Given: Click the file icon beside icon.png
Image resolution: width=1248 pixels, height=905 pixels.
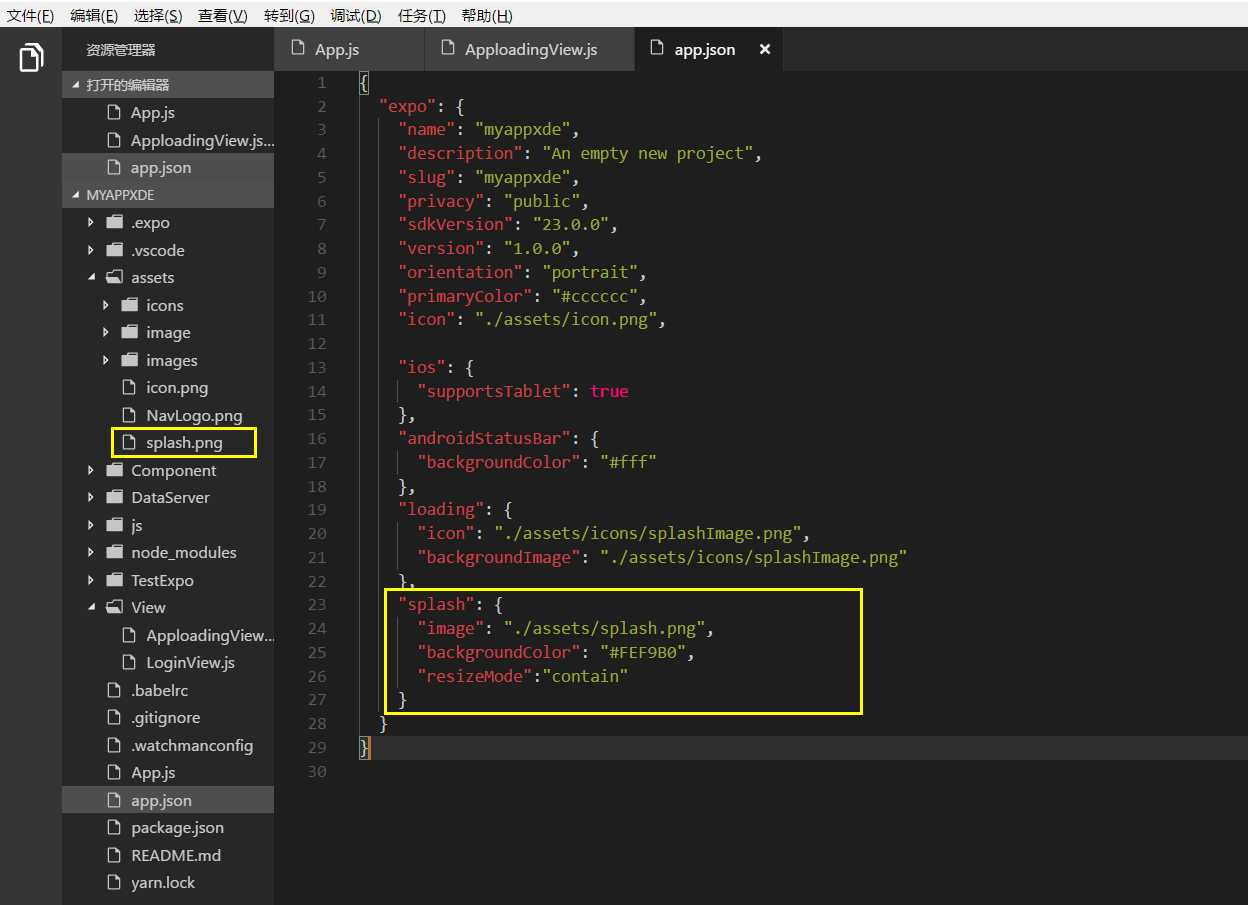Looking at the screenshot, I should click(x=128, y=387).
